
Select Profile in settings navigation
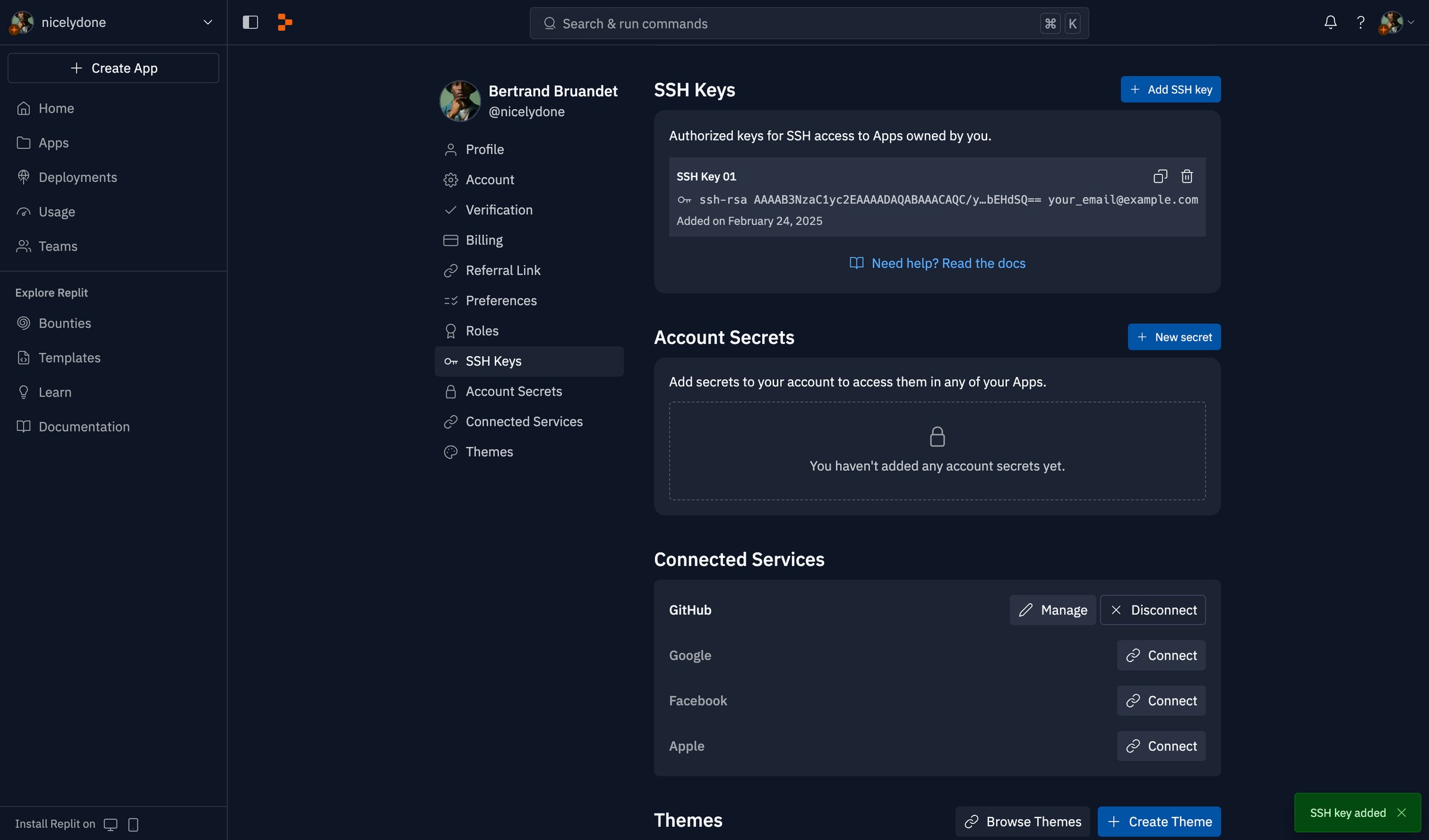(529, 149)
